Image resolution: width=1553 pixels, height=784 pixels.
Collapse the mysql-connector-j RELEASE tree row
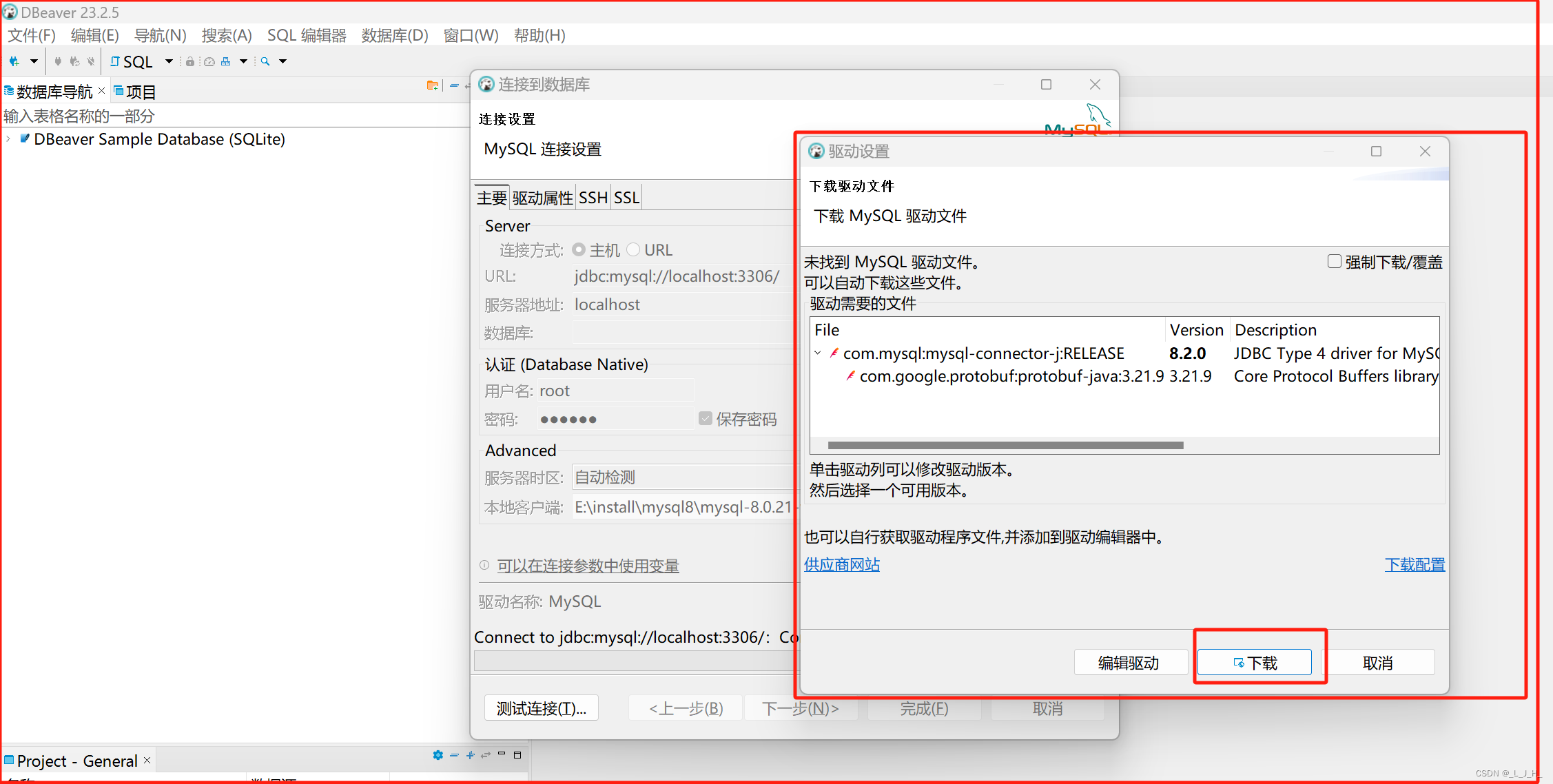818,353
